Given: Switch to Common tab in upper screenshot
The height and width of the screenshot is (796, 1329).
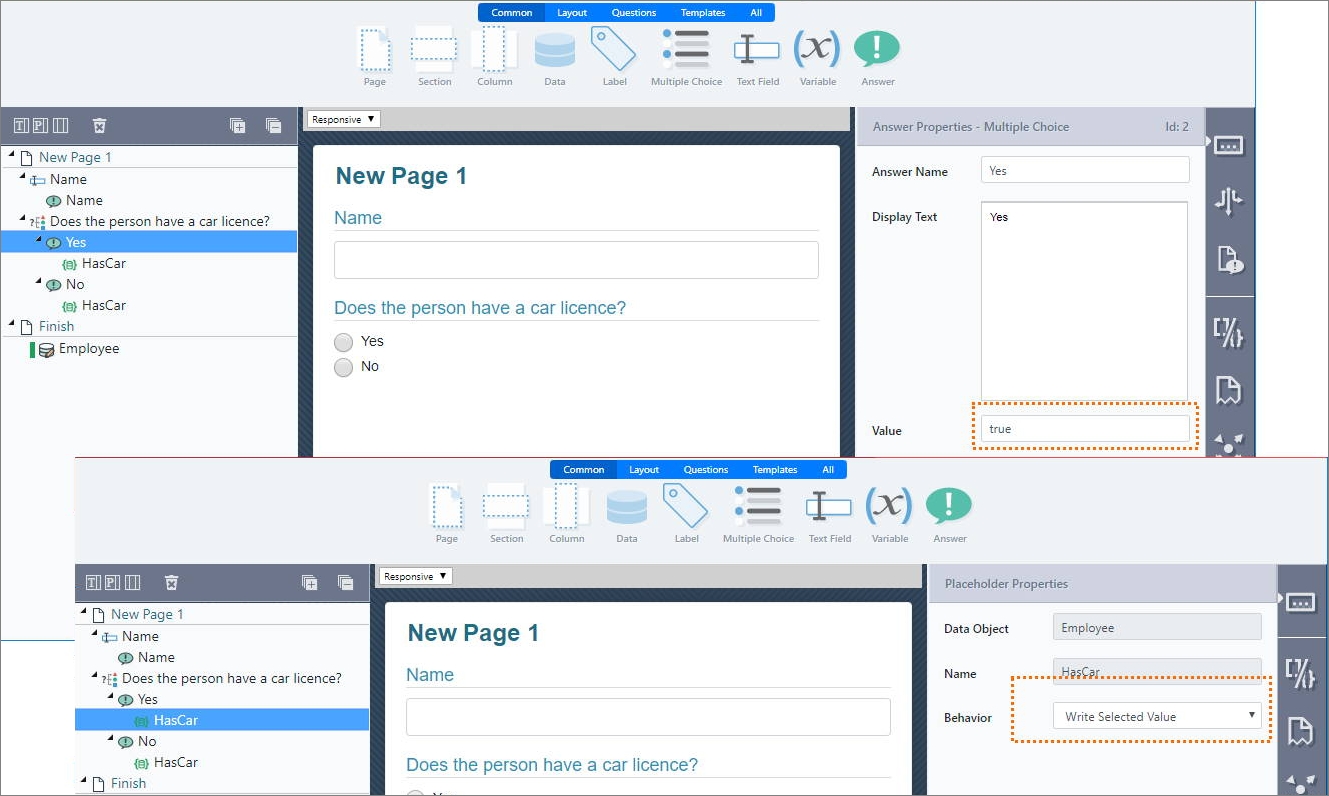Looking at the screenshot, I should pos(512,13).
